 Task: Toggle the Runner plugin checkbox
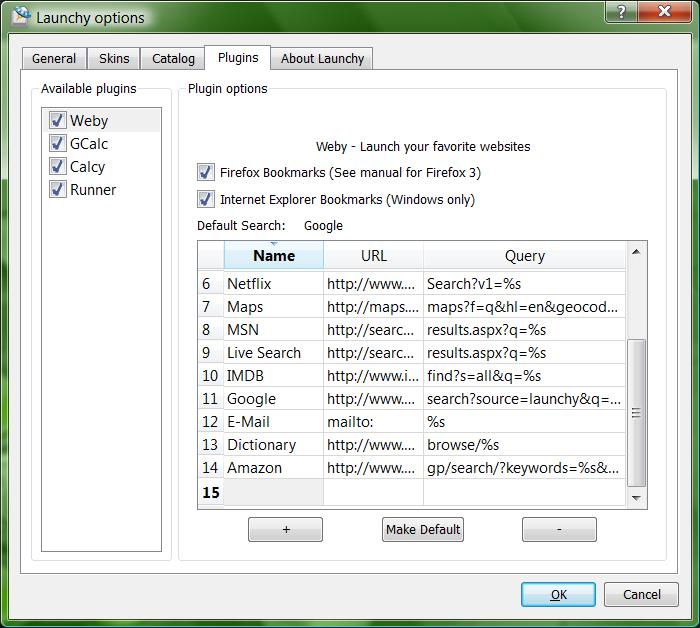tap(58, 189)
